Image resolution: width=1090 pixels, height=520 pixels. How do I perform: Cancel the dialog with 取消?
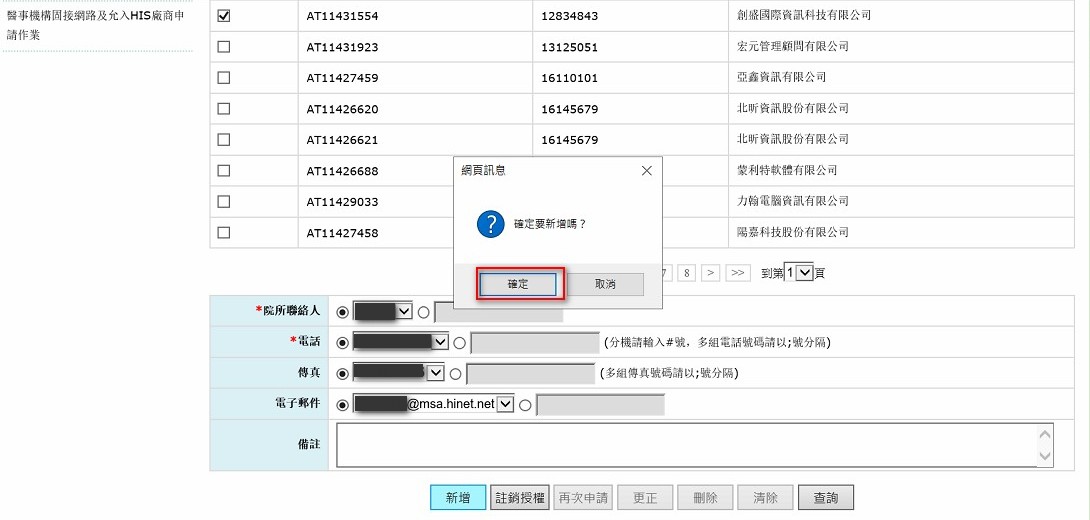tap(605, 284)
